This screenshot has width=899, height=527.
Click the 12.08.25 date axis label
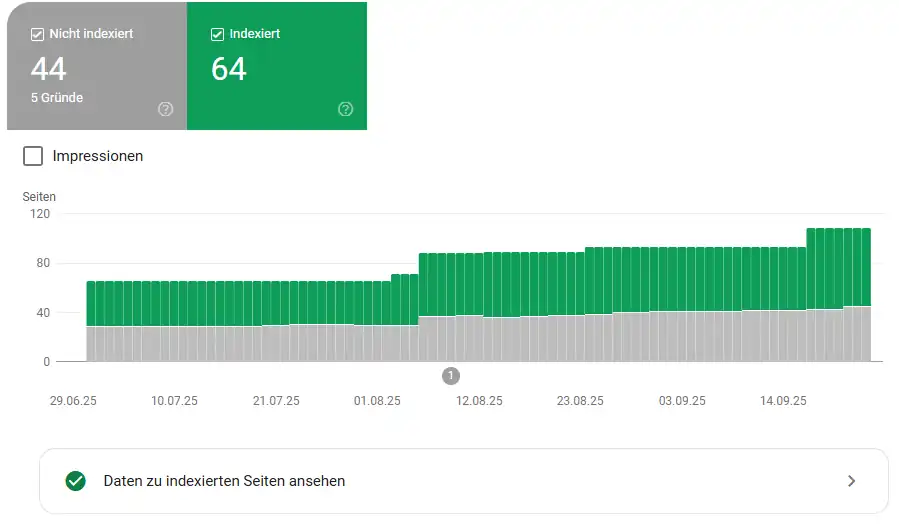click(479, 401)
